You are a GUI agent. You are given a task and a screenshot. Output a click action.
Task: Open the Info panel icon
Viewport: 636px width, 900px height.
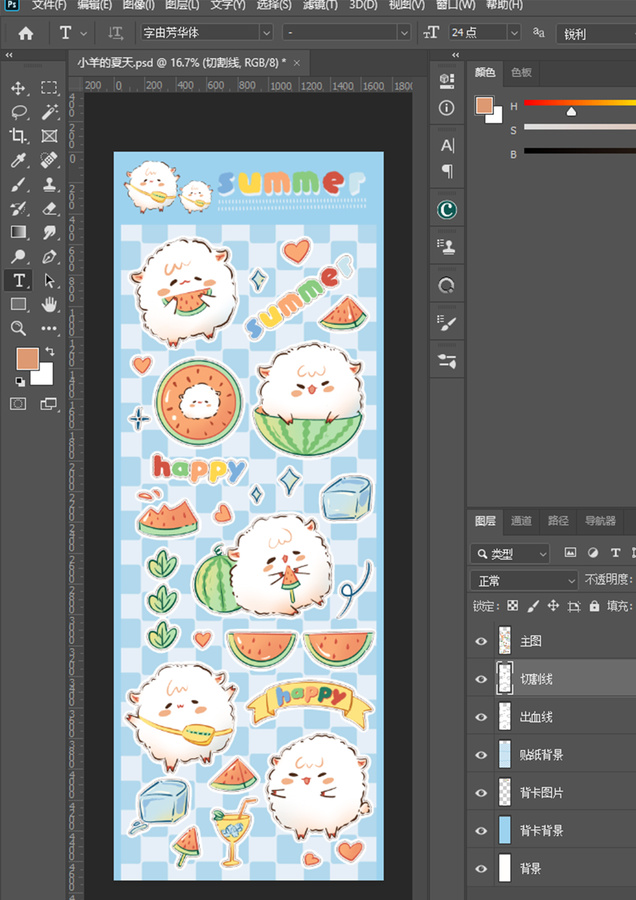[x=447, y=108]
